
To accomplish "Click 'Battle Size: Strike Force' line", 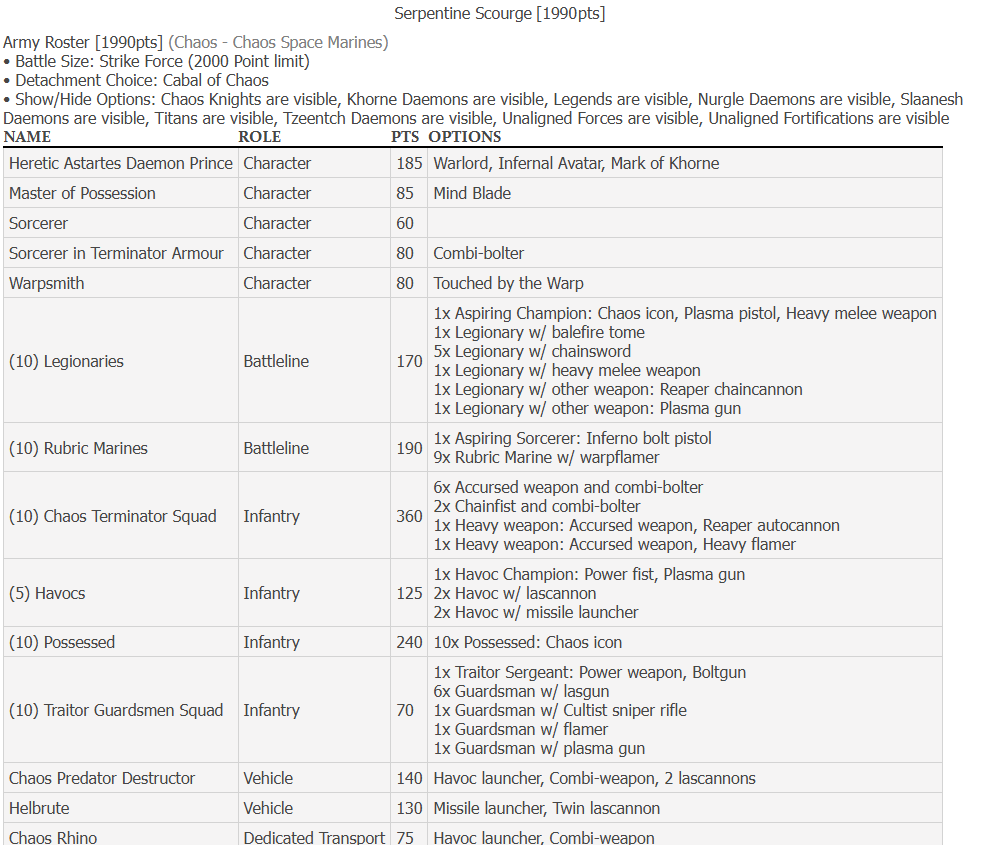I will [x=156, y=61].
